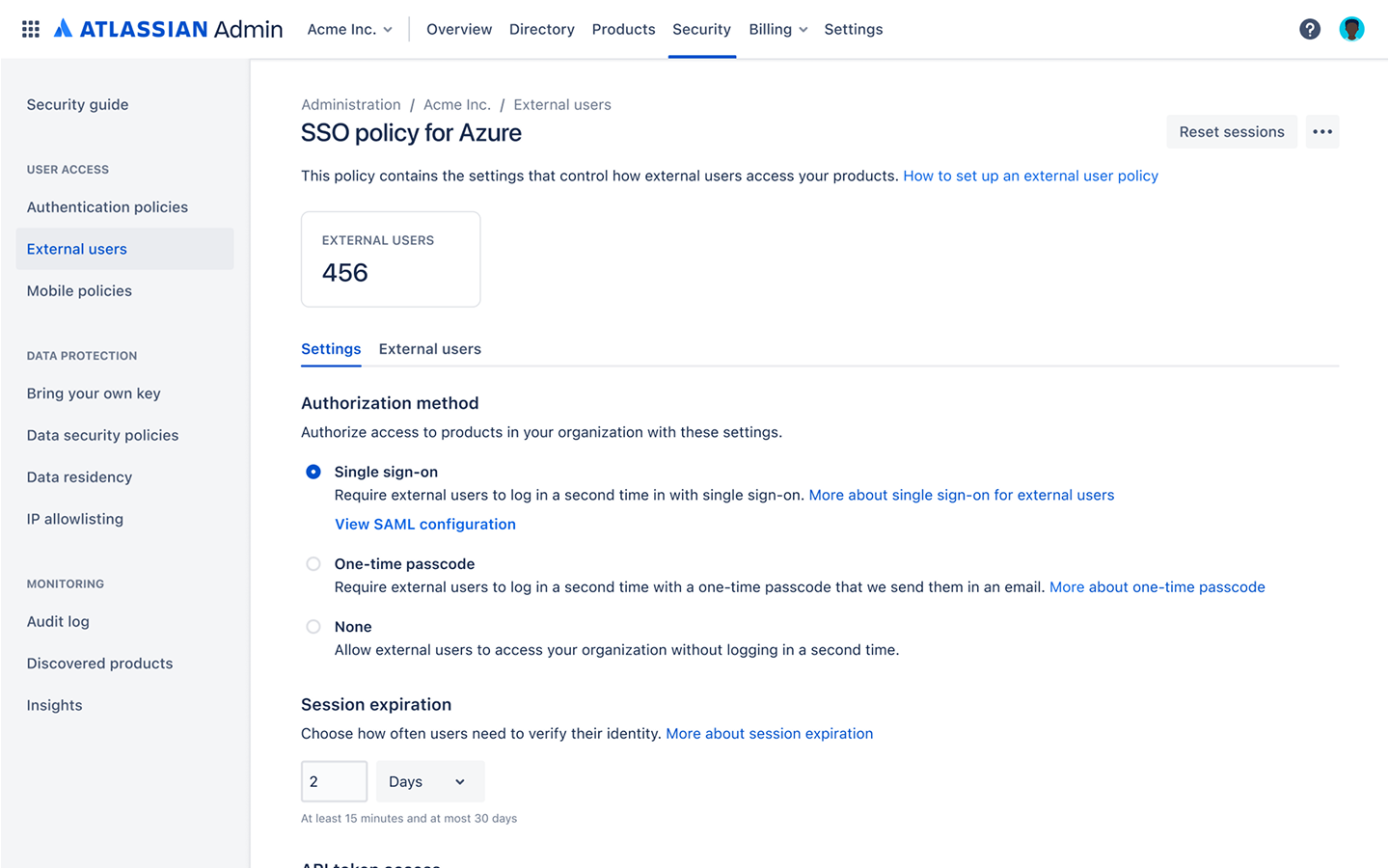Viewport: 1389px width, 868px height.
Task: Click Acme Inc. breadcrumb link
Action: 456,104
